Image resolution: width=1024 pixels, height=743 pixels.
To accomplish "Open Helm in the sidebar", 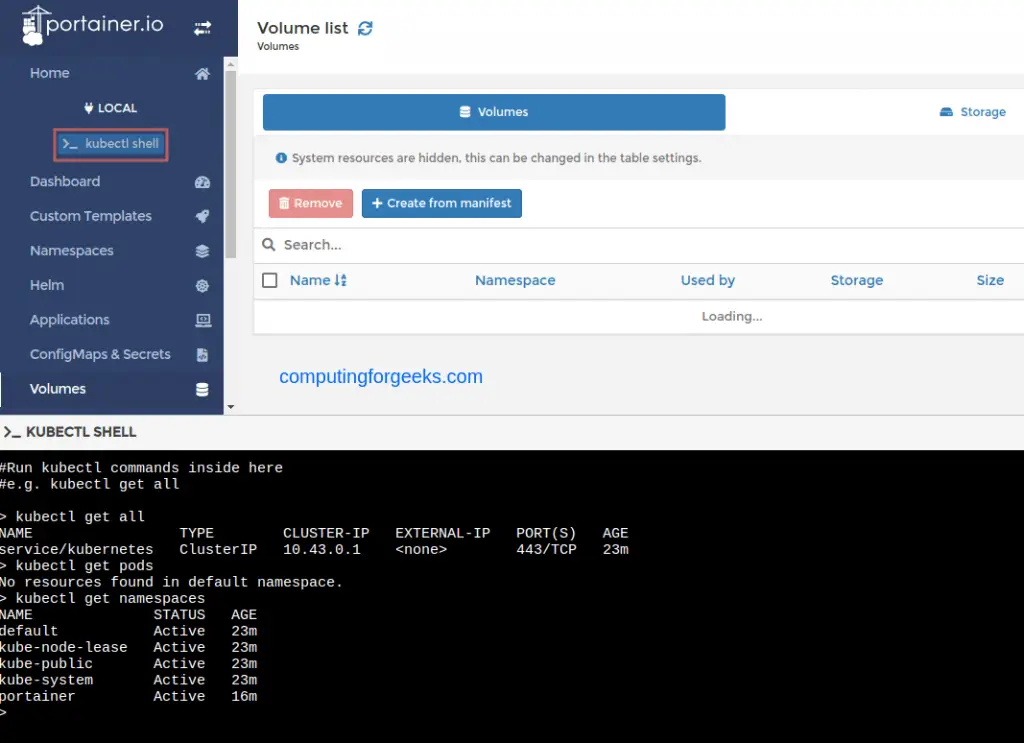I will (47, 285).
